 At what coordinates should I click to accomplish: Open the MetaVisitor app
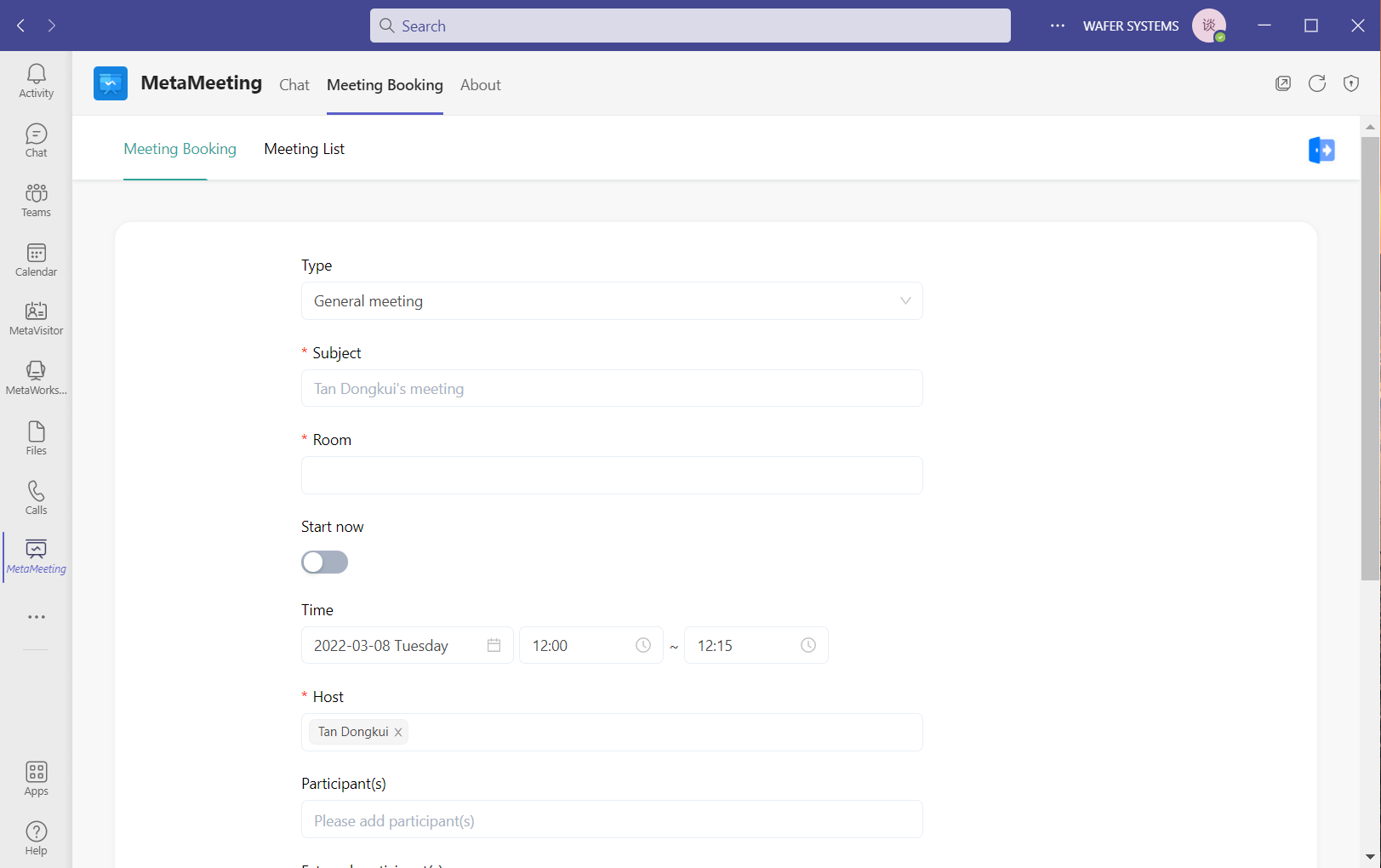point(36,319)
